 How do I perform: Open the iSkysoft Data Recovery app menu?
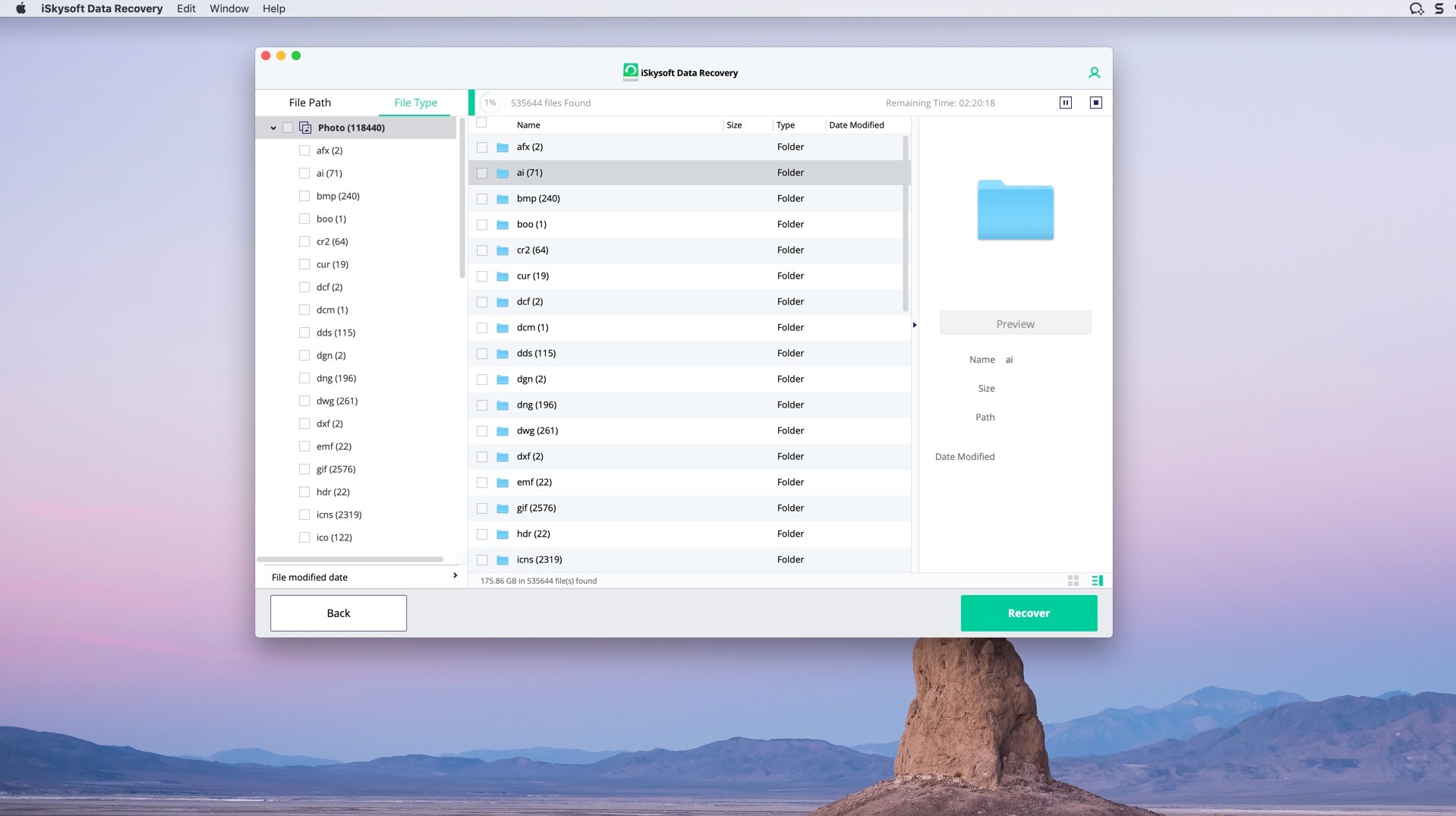point(102,8)
